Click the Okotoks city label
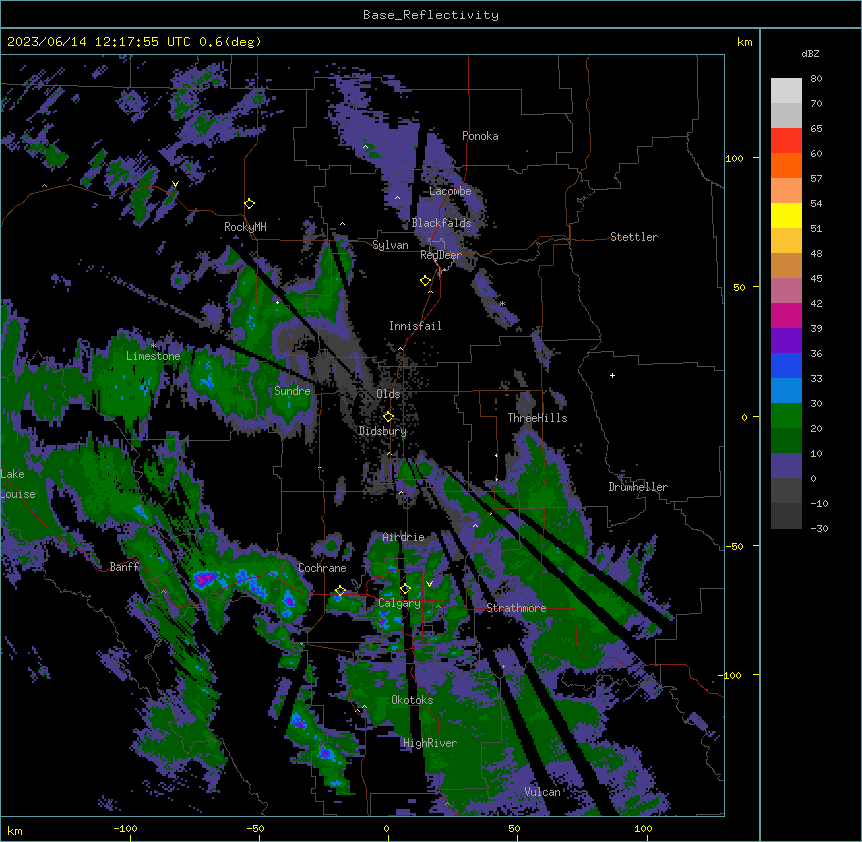 click(412, 700)
